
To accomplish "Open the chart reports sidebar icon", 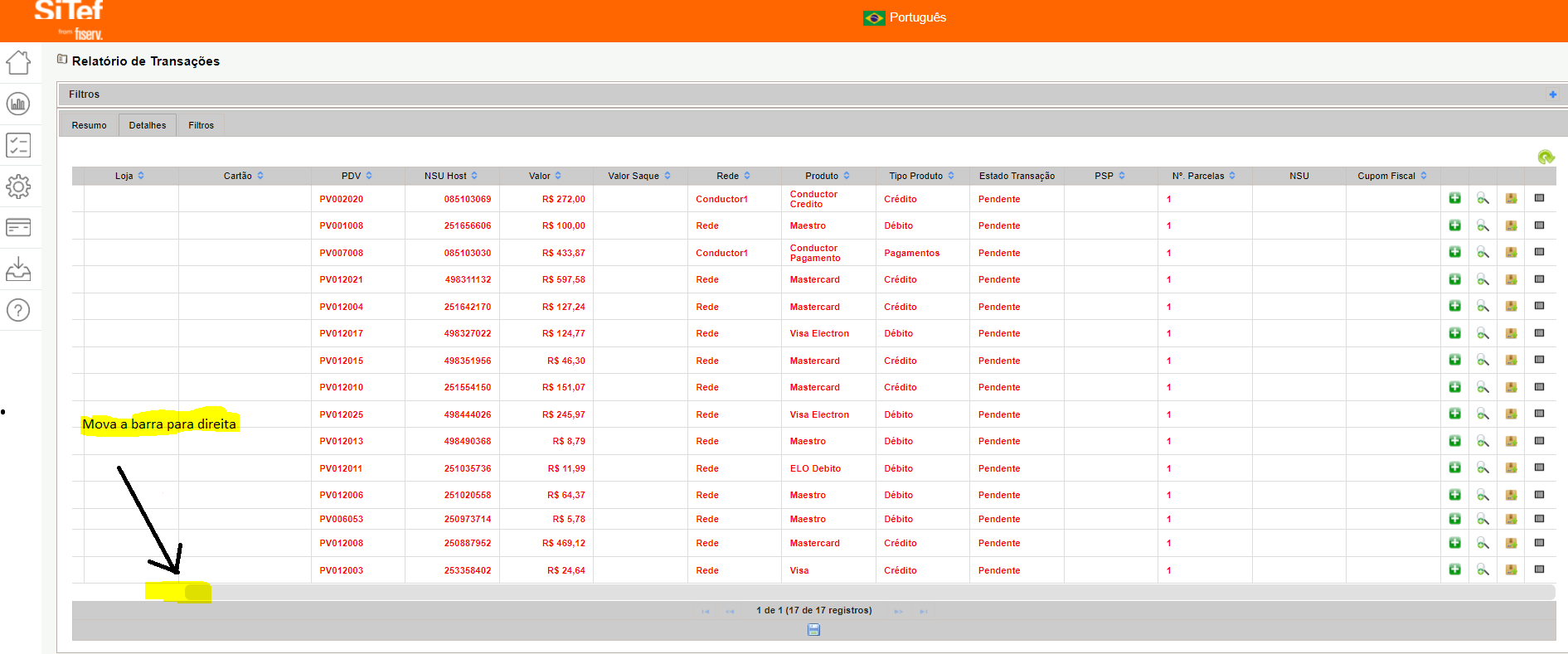I will 18,104.
